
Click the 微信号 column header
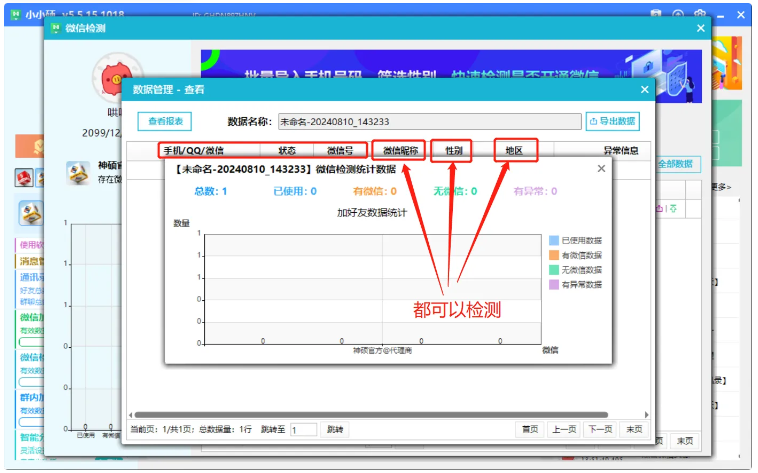coord(340,151)
